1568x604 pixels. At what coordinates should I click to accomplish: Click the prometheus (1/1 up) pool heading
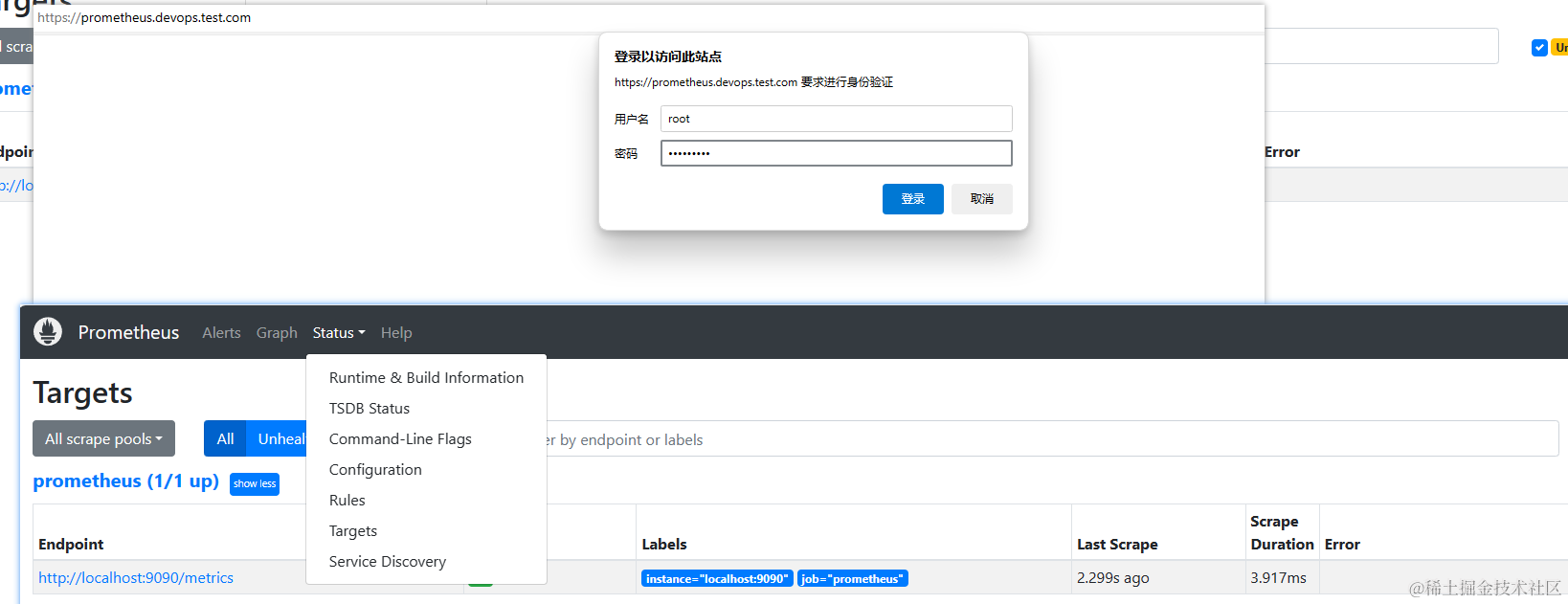(125, 481)
